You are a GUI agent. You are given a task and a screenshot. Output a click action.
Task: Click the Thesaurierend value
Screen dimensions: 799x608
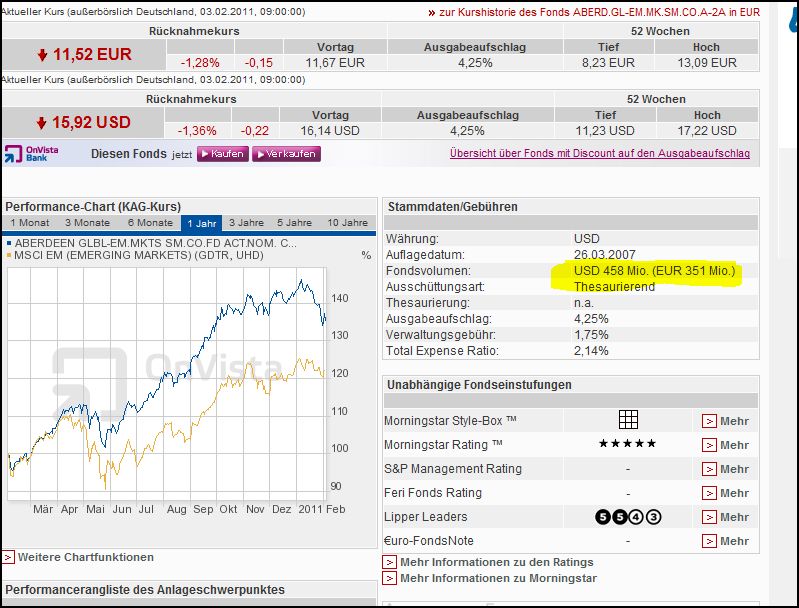(614, 287)
